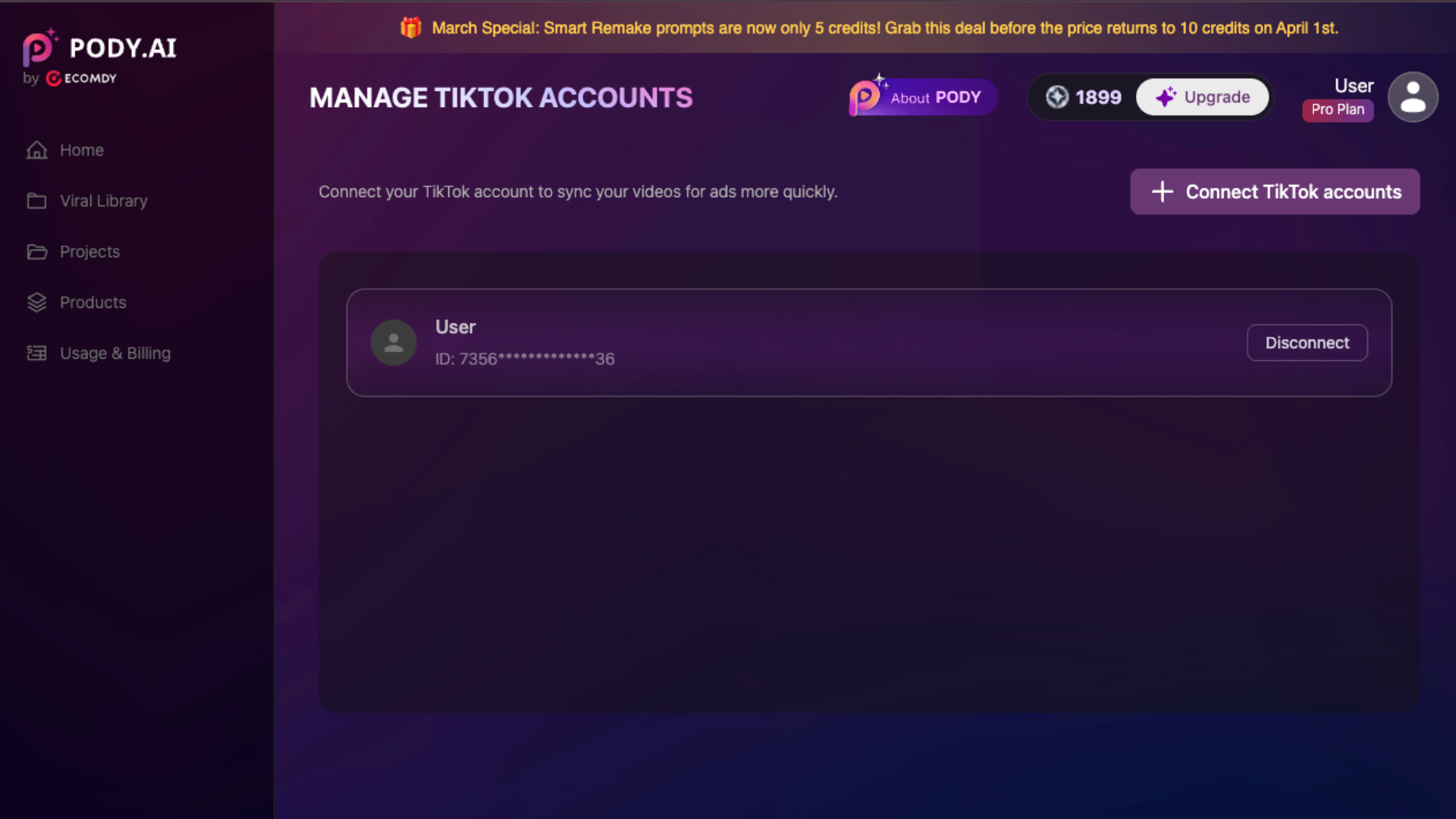Click the credits coin icon beside 1899

[x=1057, y=97]
